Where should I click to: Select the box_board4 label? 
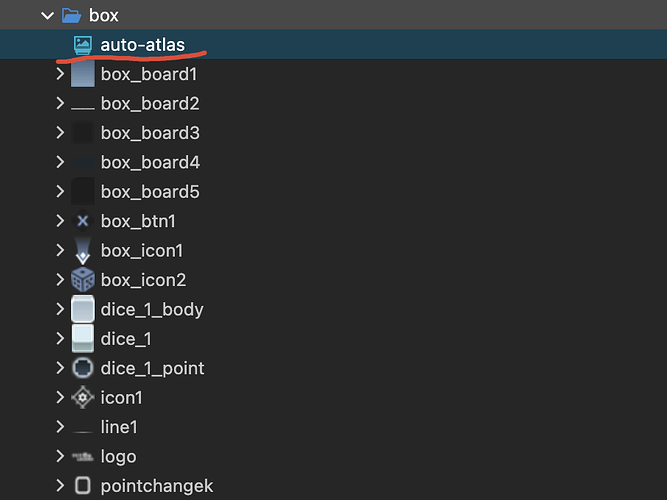pyautogui.click(x=150, y=162)
